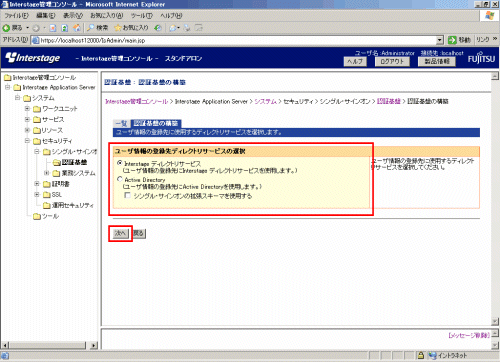Click the メッセージ削除 link
Image resolution: width=500 pixels, height=362 pixels.
(468, 335)
